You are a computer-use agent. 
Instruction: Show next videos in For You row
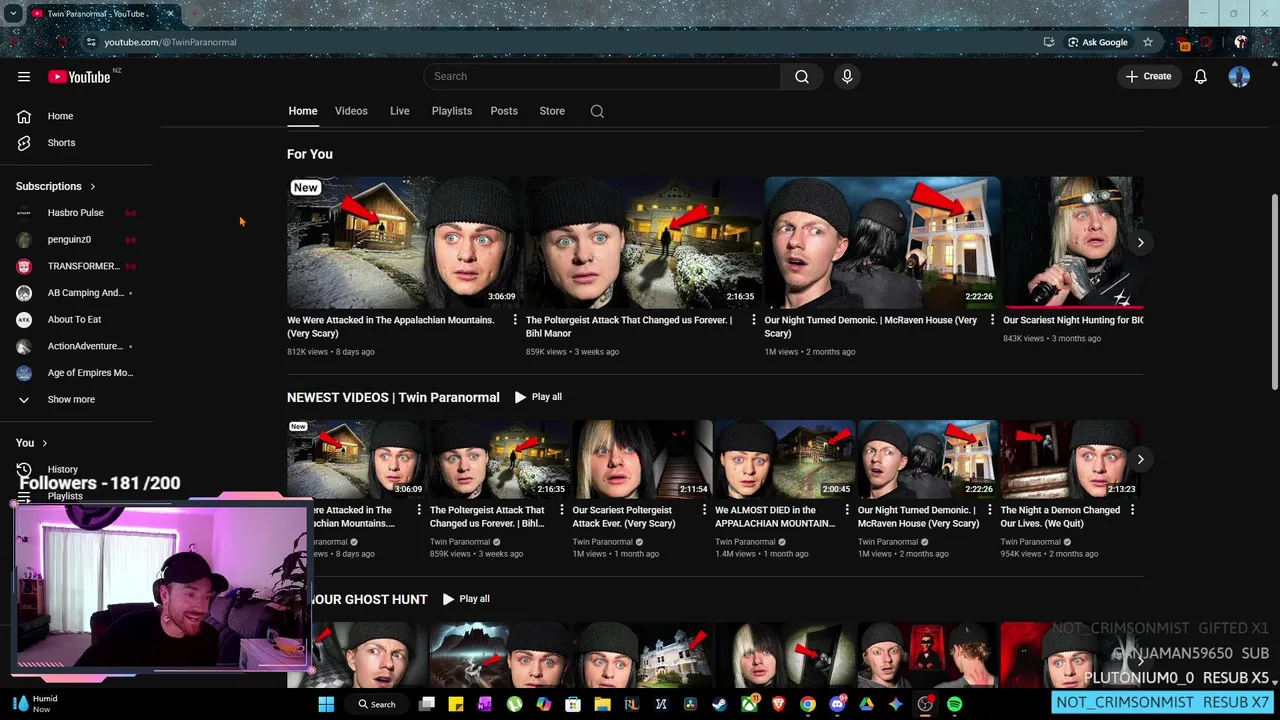click(x=1140, y=243)
